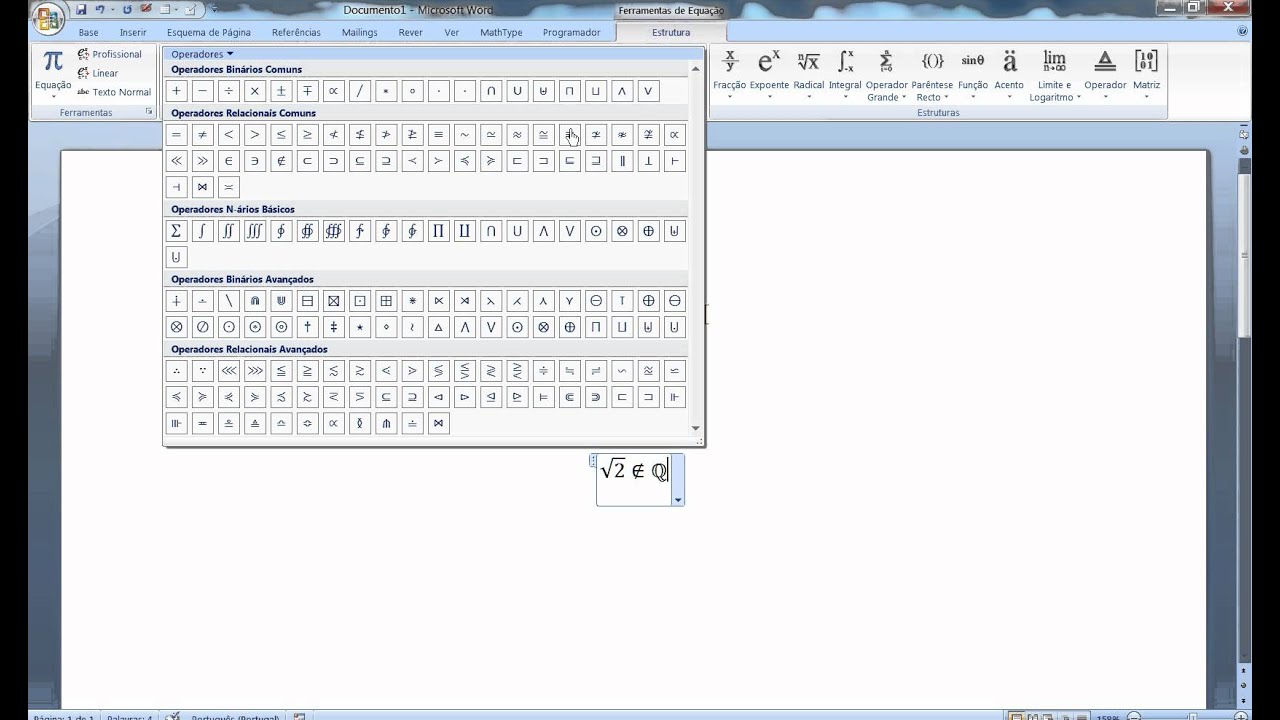
Task: Toggle Texto Normal in equation tools
Action: 114,92
